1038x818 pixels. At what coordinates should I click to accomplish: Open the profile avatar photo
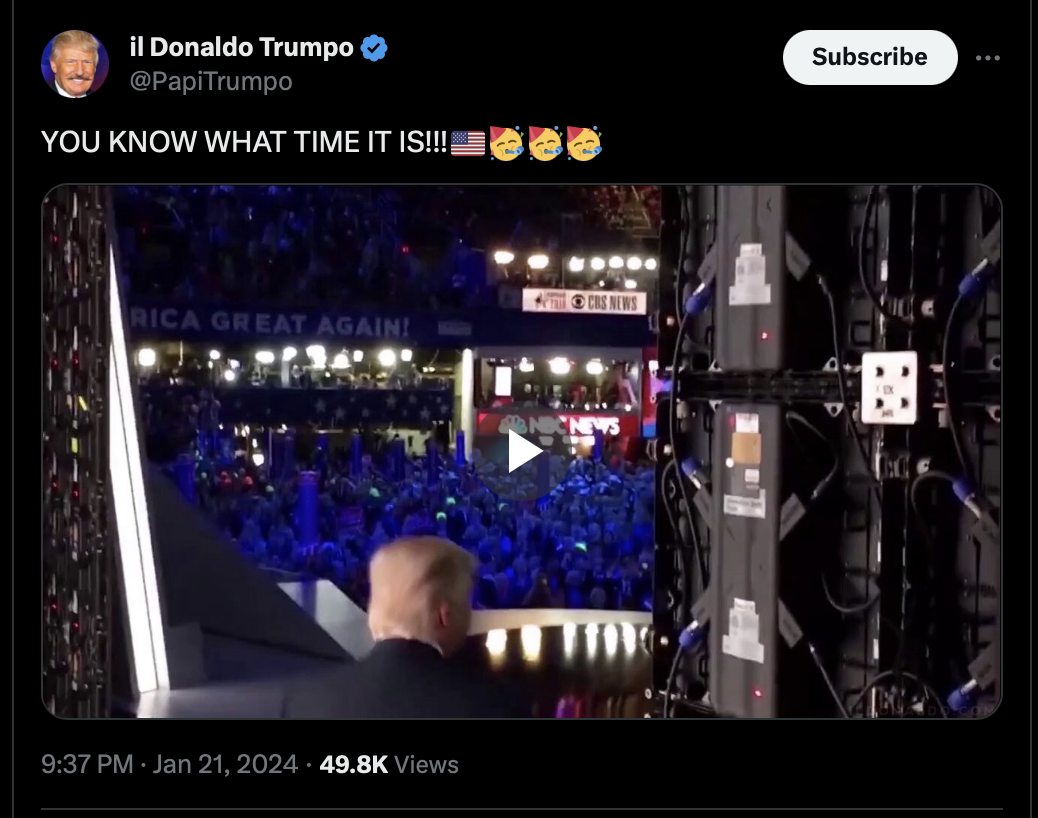[x=75, y=64]
